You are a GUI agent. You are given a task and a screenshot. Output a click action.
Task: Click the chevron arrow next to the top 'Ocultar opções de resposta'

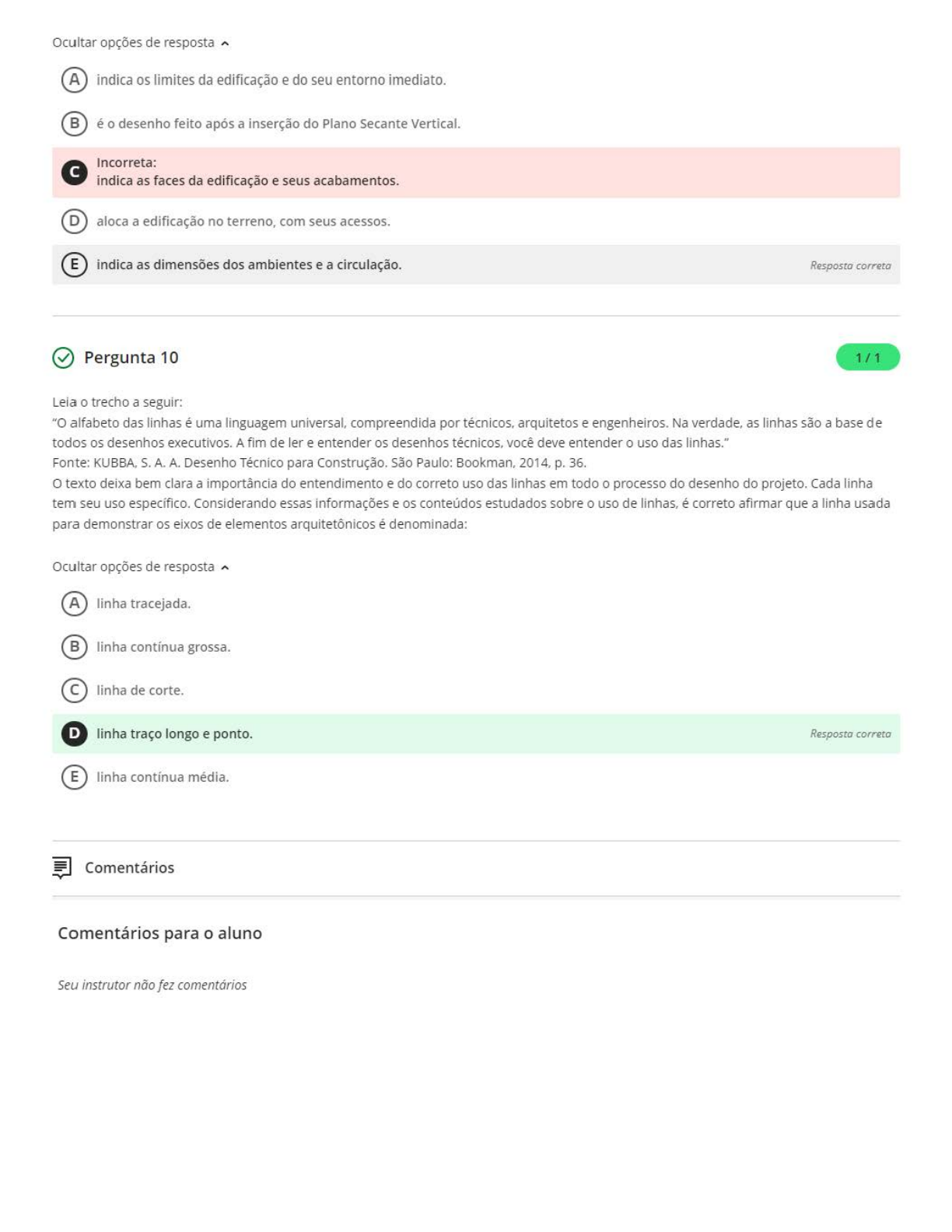click(225, 44)
